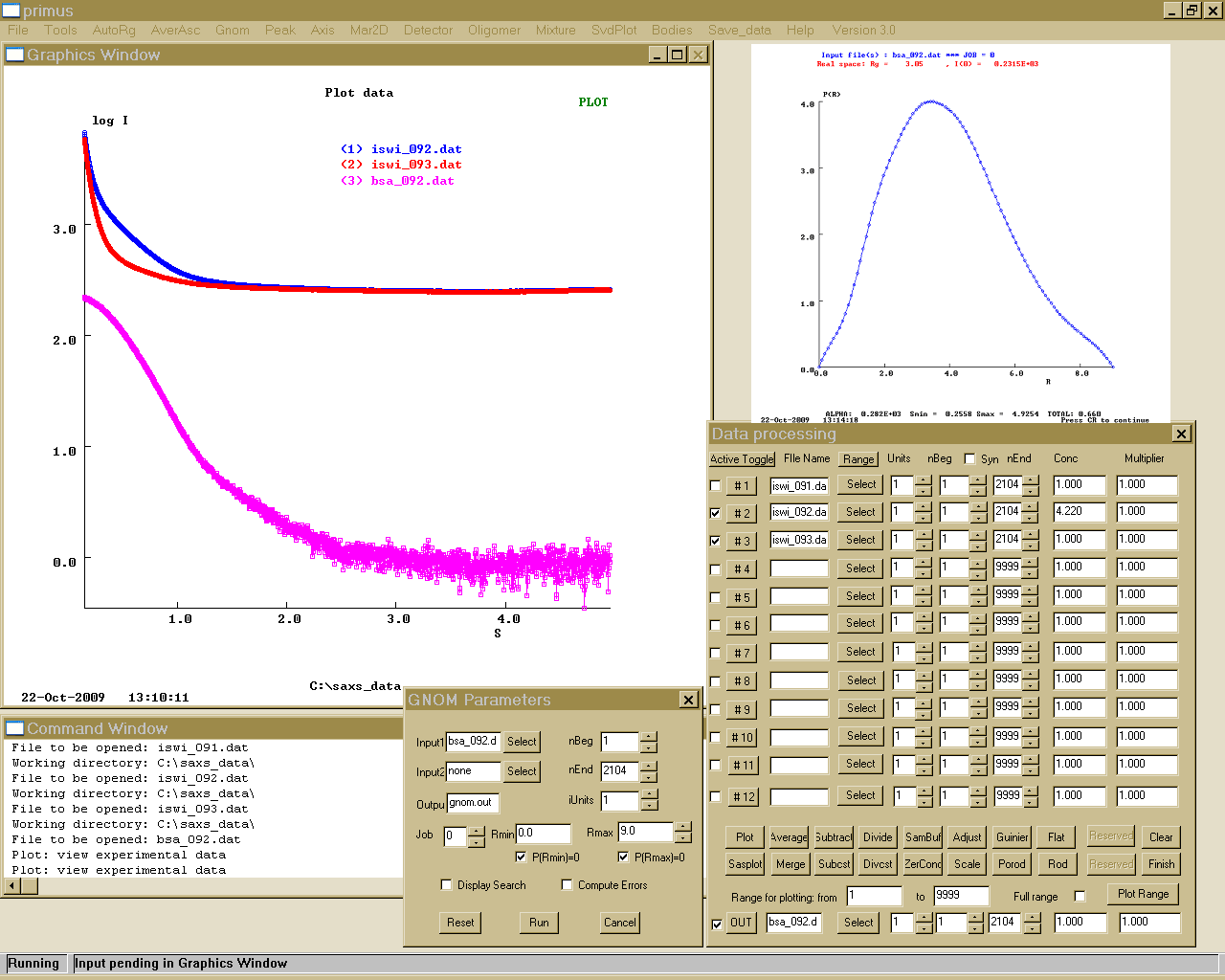Open the SvdPlot menu
Viewport: 1225px width, 980px height.
coord(613,30)
